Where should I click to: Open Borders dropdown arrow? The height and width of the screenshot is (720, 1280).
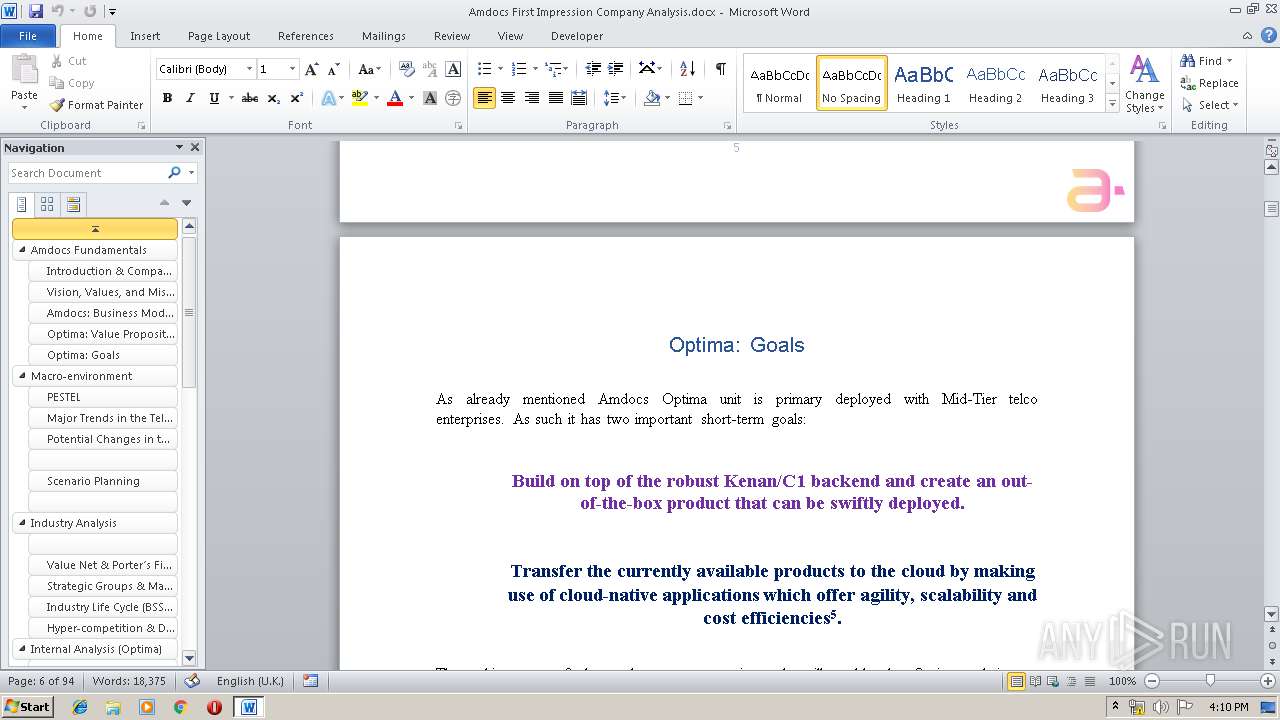[x=700, y=98]
